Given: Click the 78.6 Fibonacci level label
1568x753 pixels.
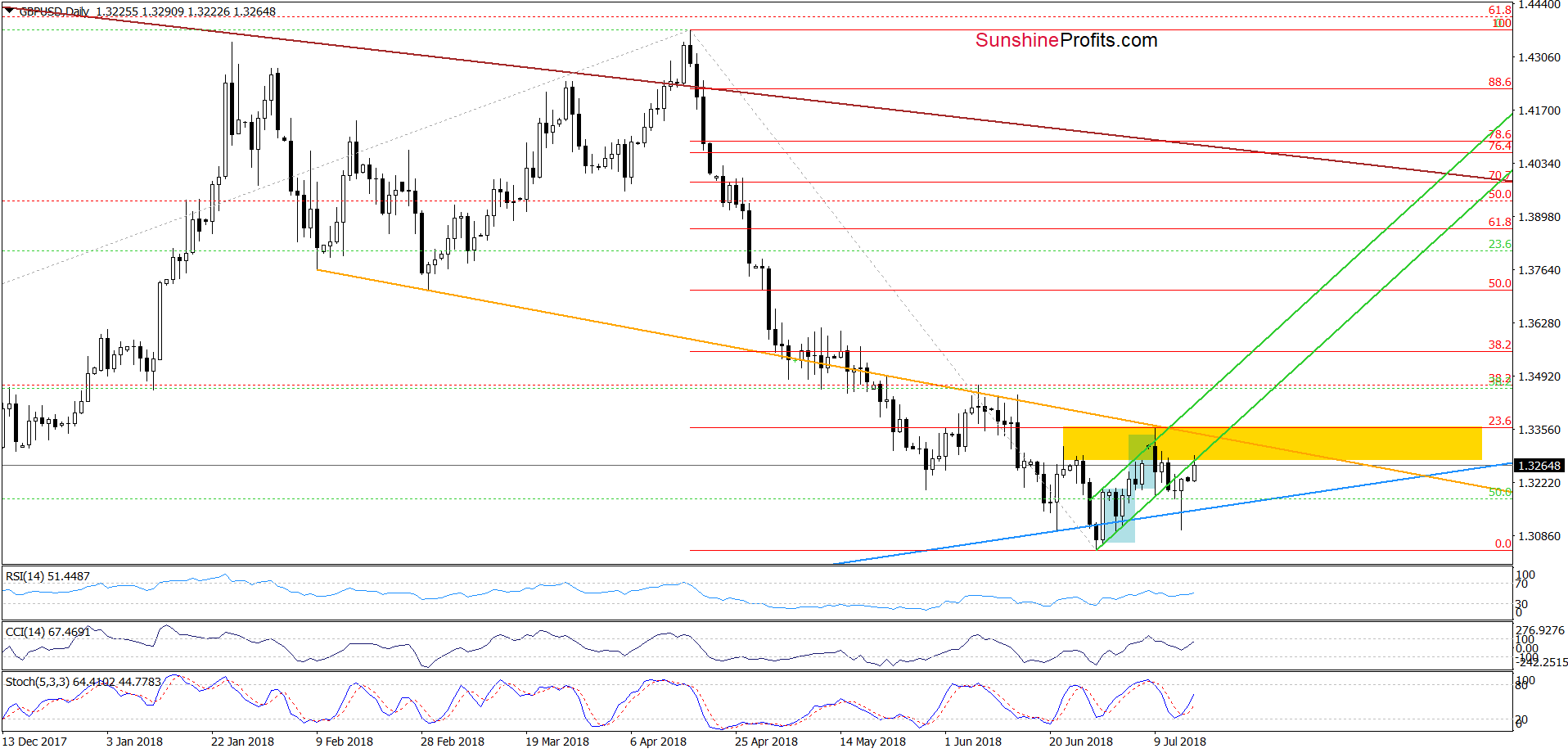Looking at the screenshot, I should pos(1499,134).
